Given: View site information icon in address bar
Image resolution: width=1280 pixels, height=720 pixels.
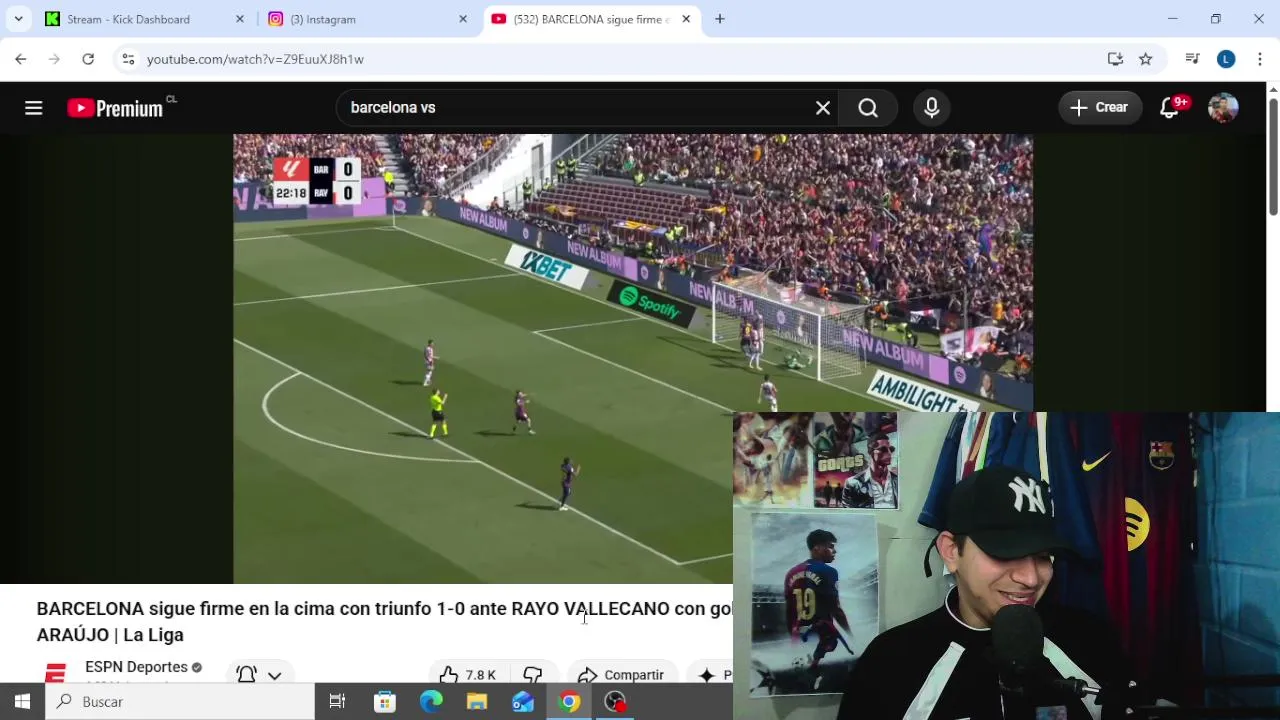Looking at the screenshot, I should [128, 59].
